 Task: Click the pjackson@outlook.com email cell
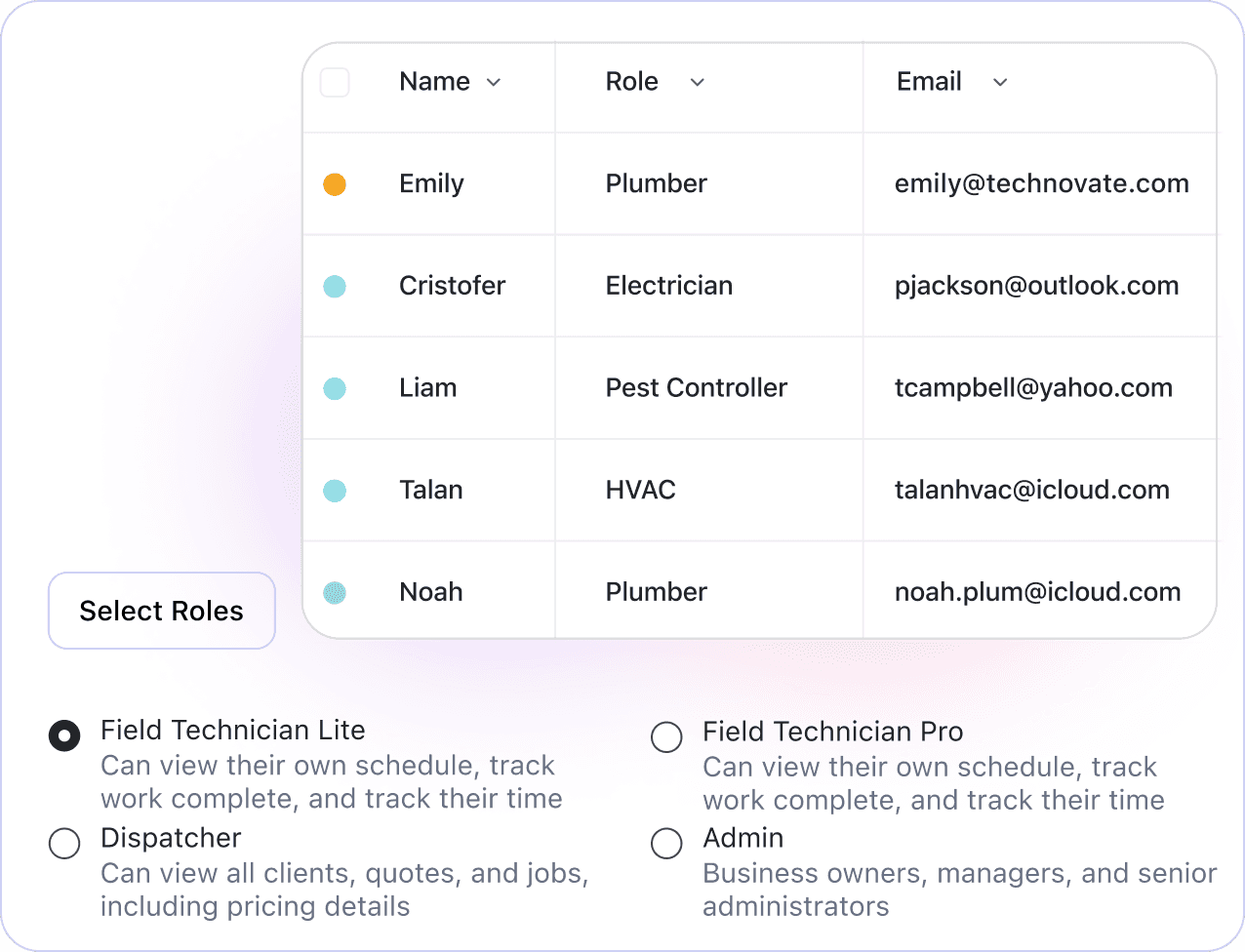click(x=1036, y=286)
